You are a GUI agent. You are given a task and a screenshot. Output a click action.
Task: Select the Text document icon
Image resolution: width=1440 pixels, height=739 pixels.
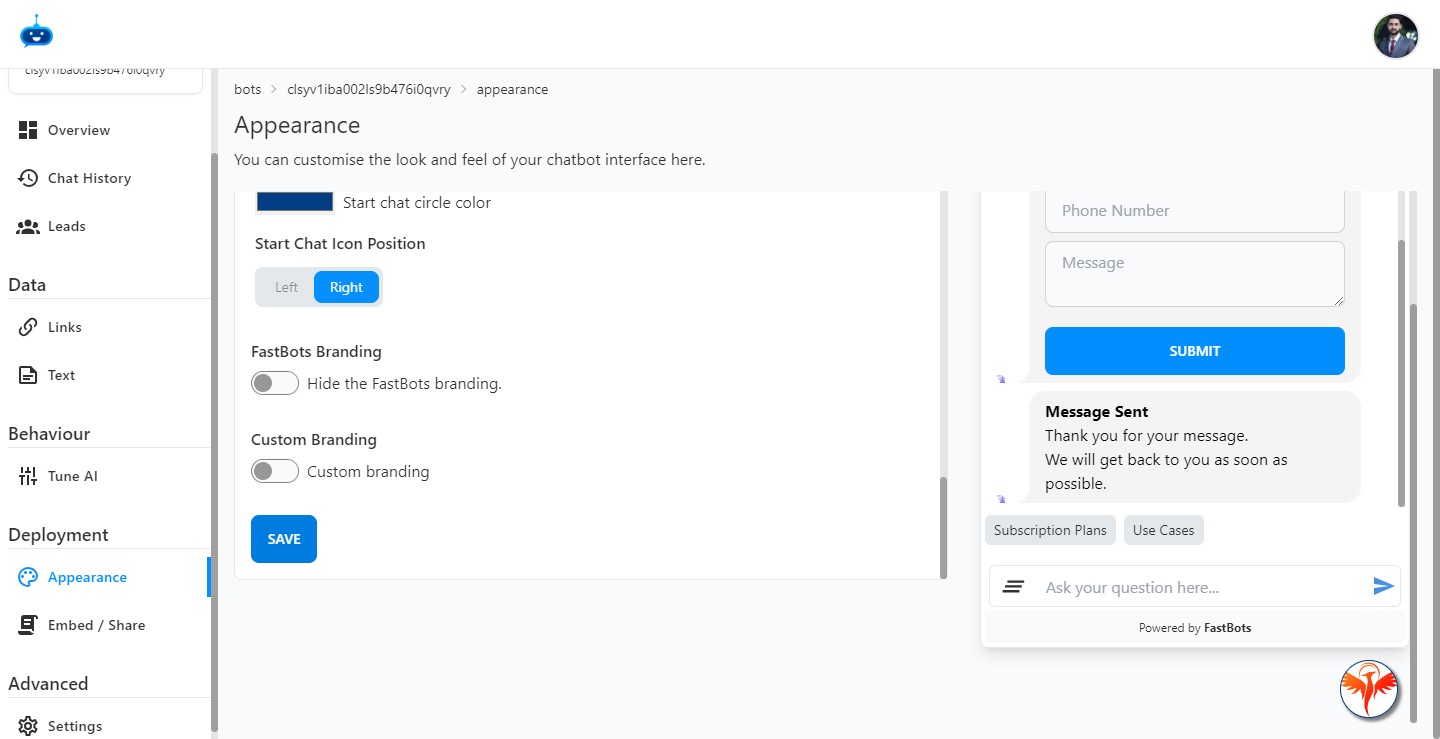[30, 374]
